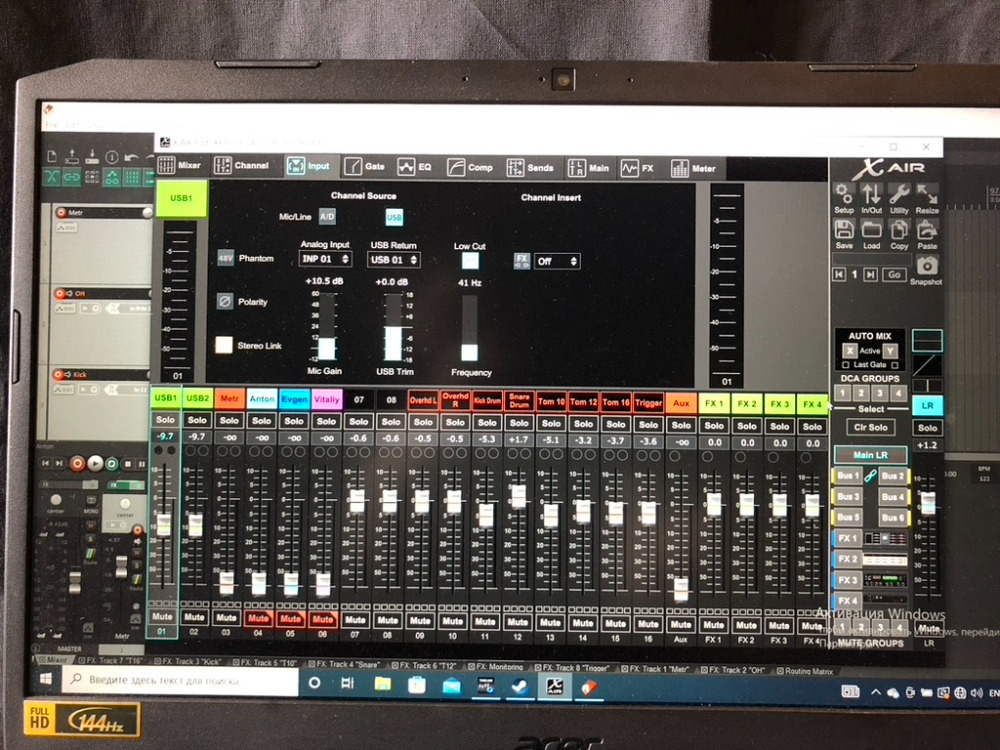Screen dimensions: 1000x750
Task: Click the Windows search box
Action: click(x=180, y=680)
